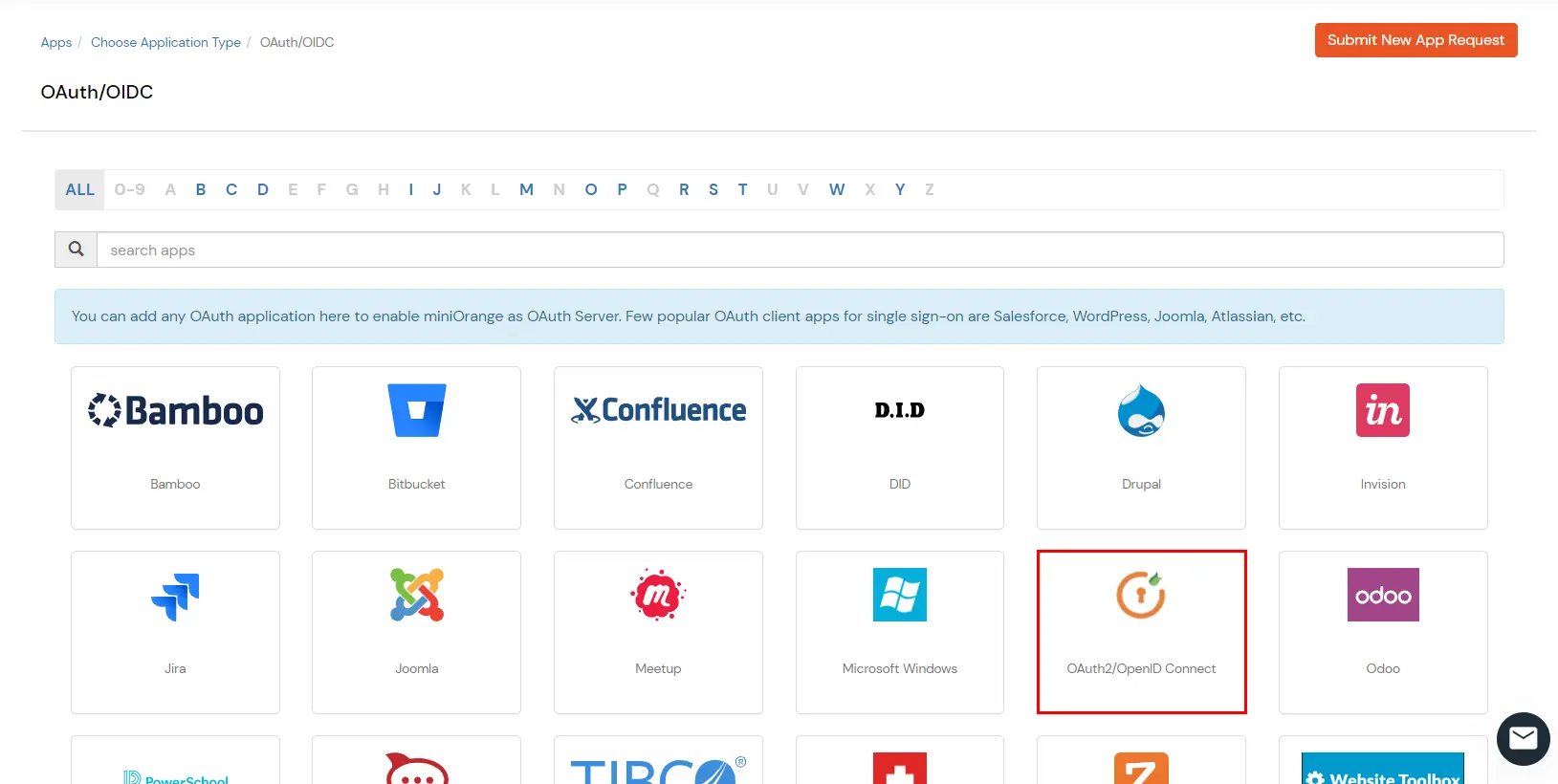Click the Invision label text
Viewport: 1558px width, 784px height.
1383,484
